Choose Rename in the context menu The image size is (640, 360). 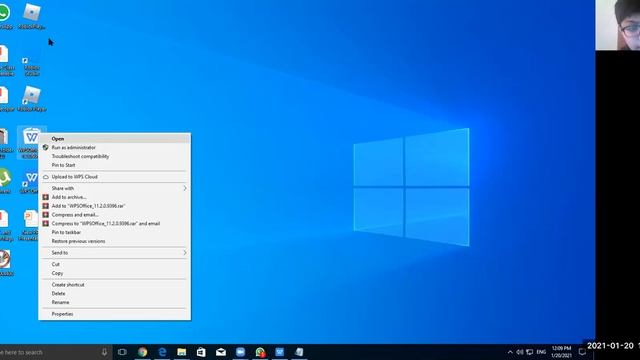tap(114, 302)
